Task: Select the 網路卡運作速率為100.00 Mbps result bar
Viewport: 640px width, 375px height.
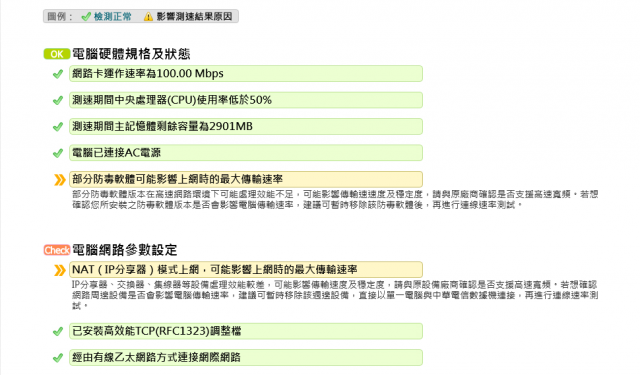Action: click(246, 74)
